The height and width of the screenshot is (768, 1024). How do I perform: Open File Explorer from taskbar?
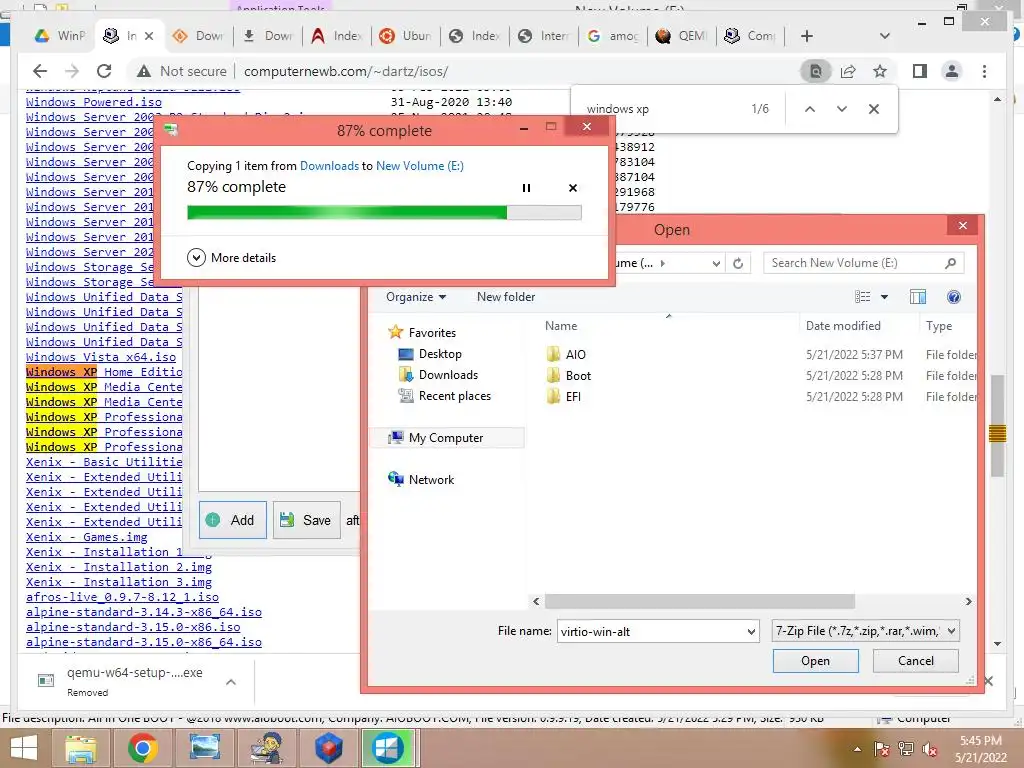pyautogui.click(x=80, y=748)
